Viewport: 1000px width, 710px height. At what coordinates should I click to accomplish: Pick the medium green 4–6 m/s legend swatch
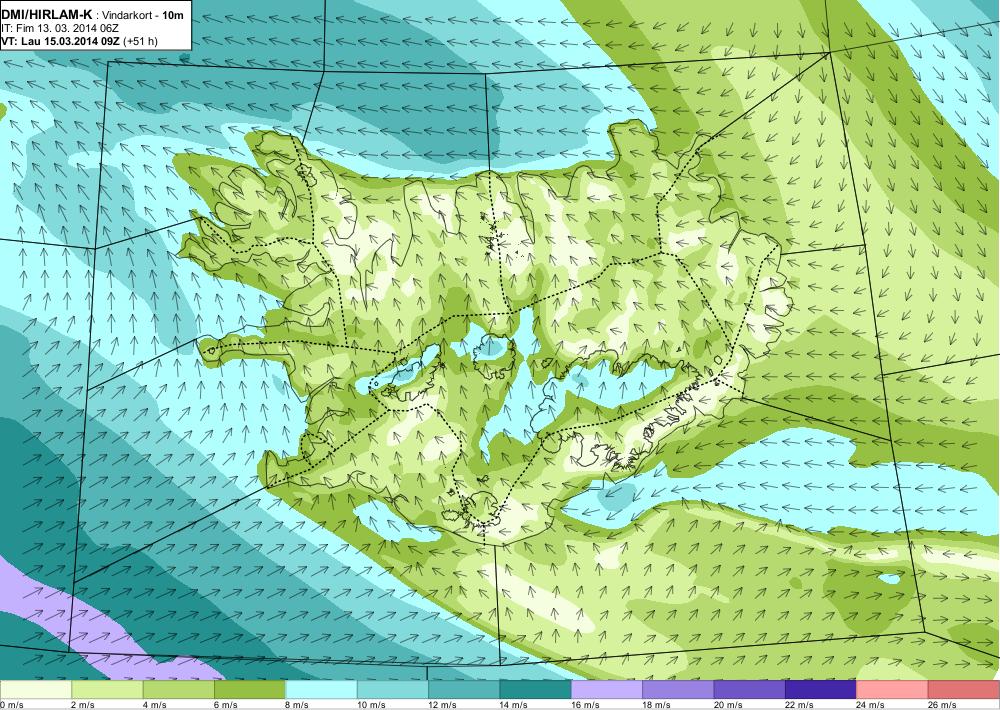tap(179, 690)
